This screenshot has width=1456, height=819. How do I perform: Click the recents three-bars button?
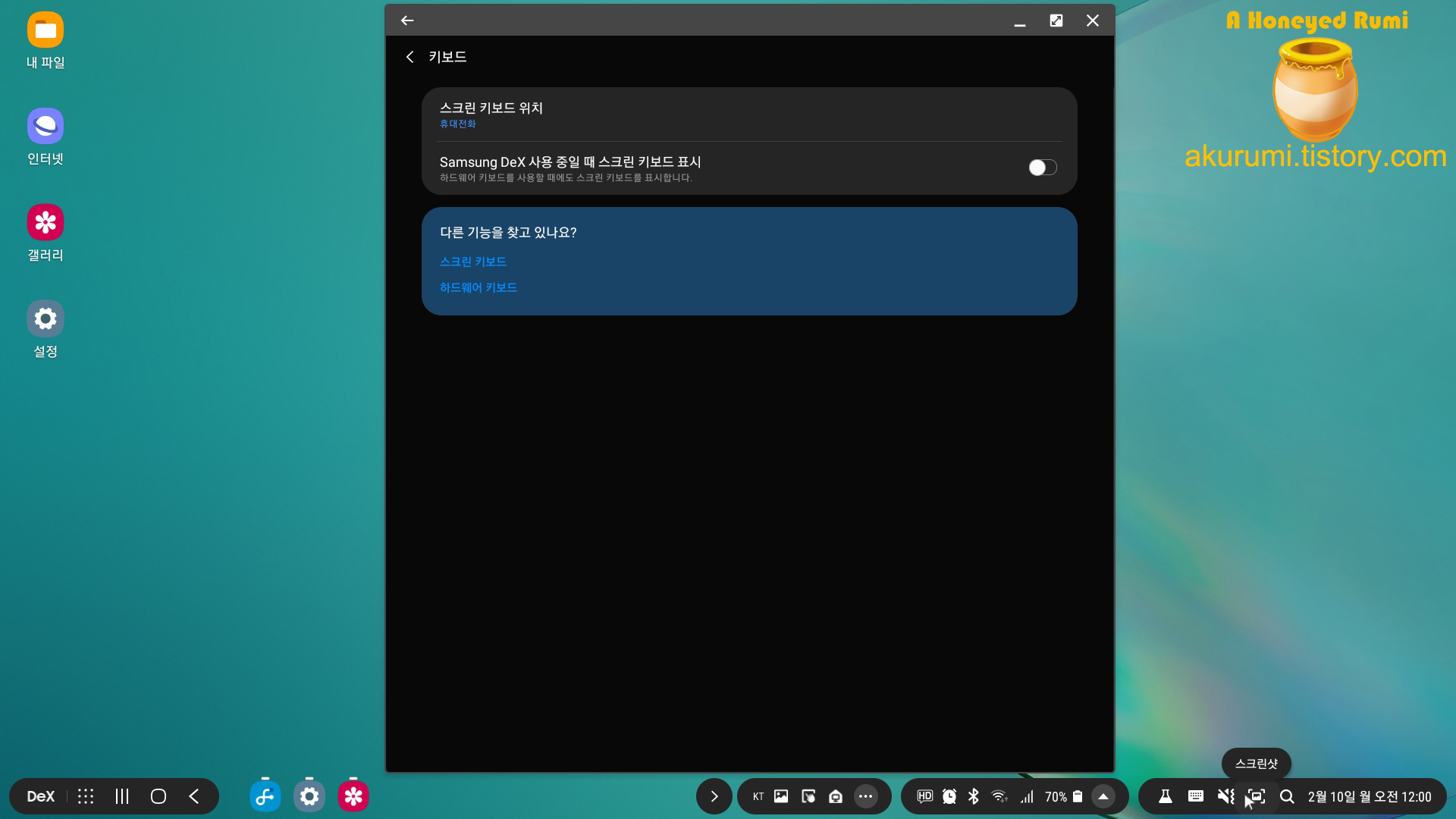122,796
